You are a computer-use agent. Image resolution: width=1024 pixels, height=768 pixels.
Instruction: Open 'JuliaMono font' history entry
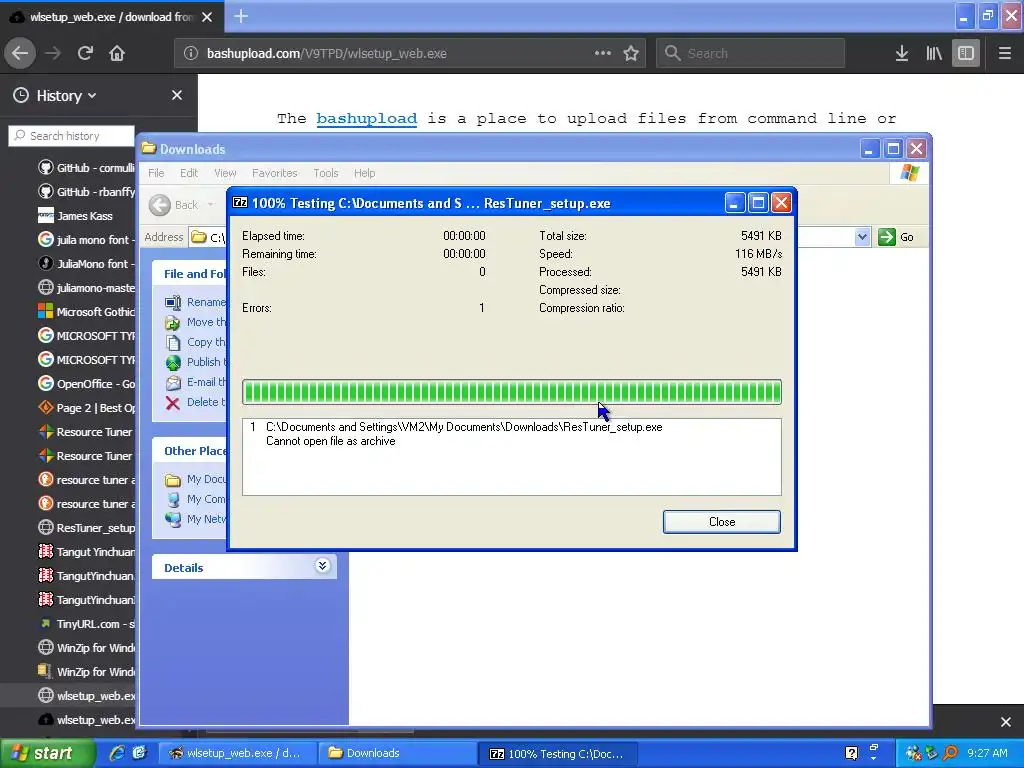point(86,264)
